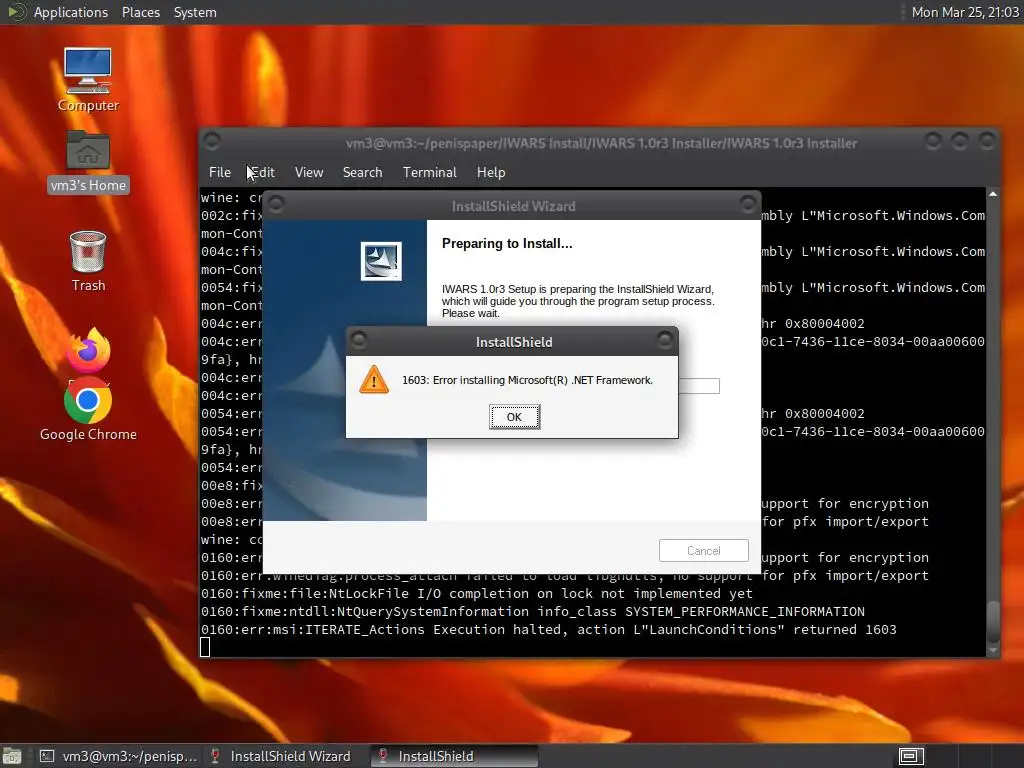Click the progress bar in InstallShield Wizard
1024x768 pixels.
coord(699,386)
